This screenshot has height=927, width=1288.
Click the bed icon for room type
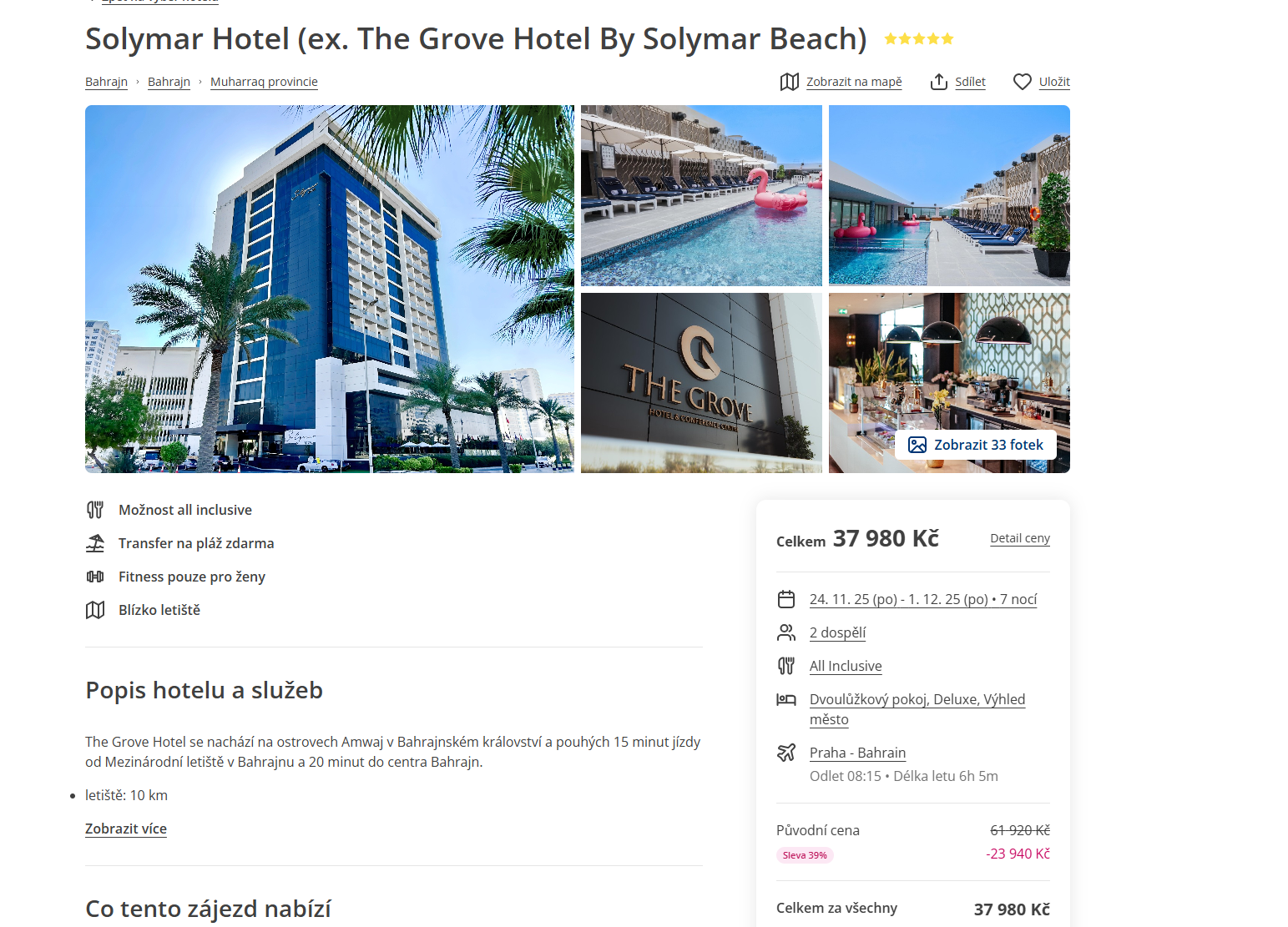(x=786, y=699)
